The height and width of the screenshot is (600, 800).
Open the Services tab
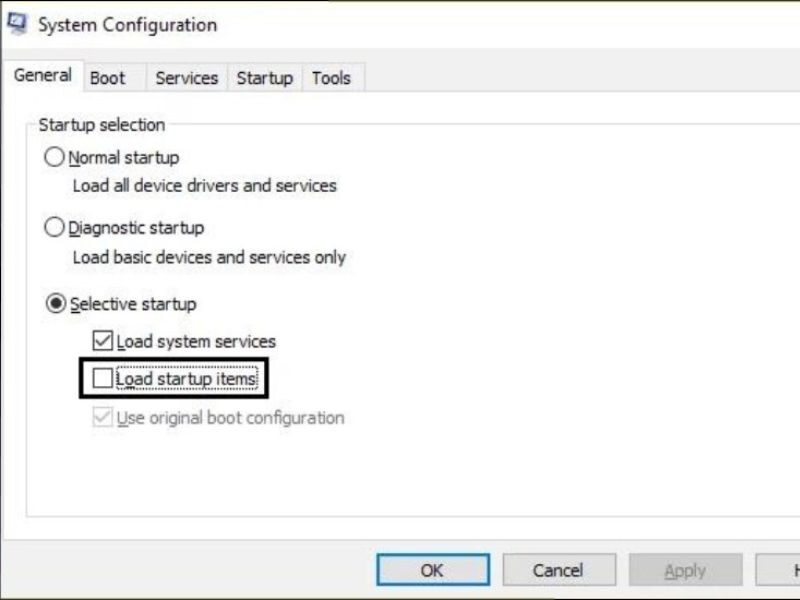pyautogui.click(x=186, y=78)
